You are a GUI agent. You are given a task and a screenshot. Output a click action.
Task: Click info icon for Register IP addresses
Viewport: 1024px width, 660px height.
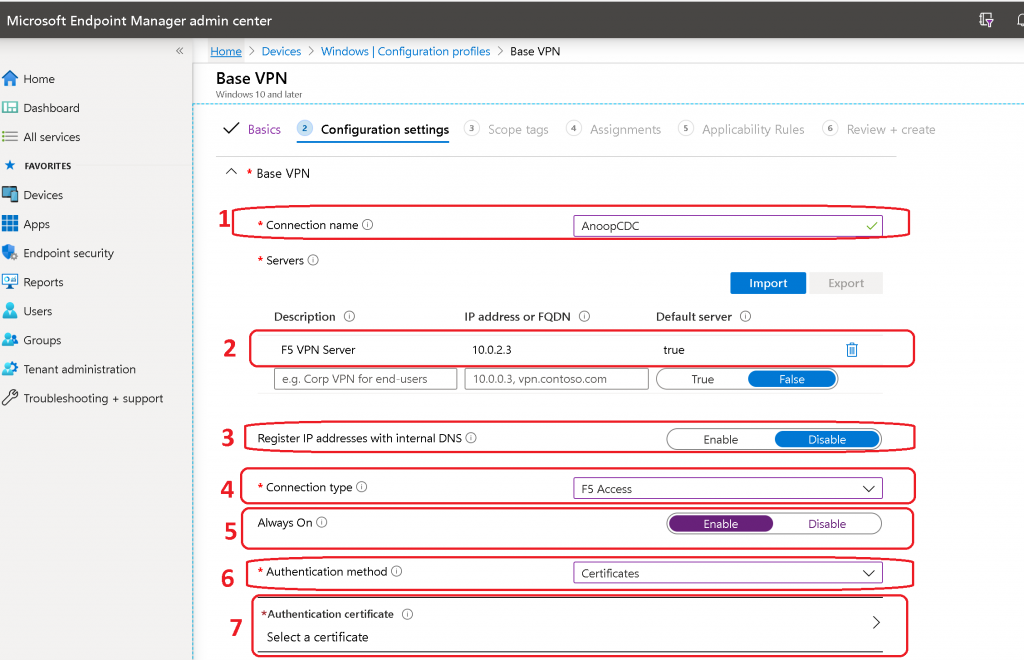471,437
